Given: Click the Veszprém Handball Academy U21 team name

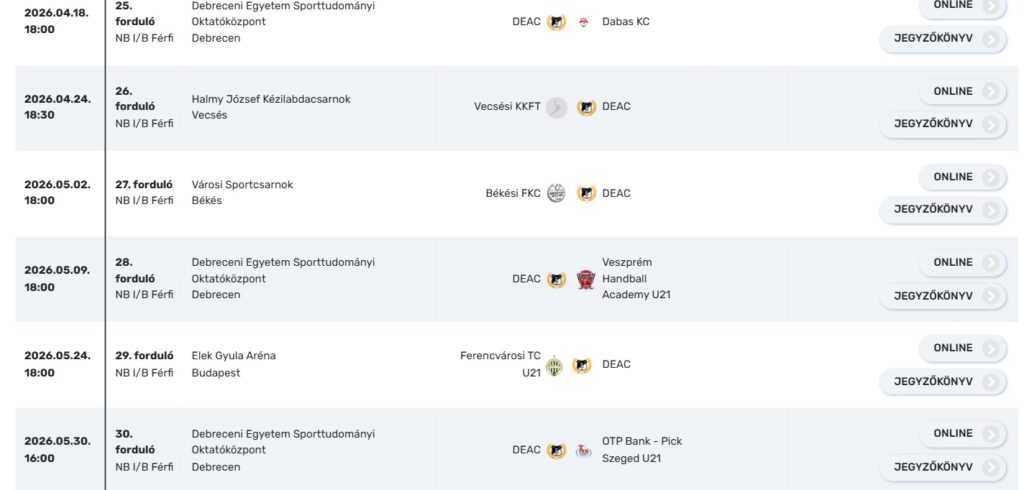Looking at the screenshot, I should [636, 279].
